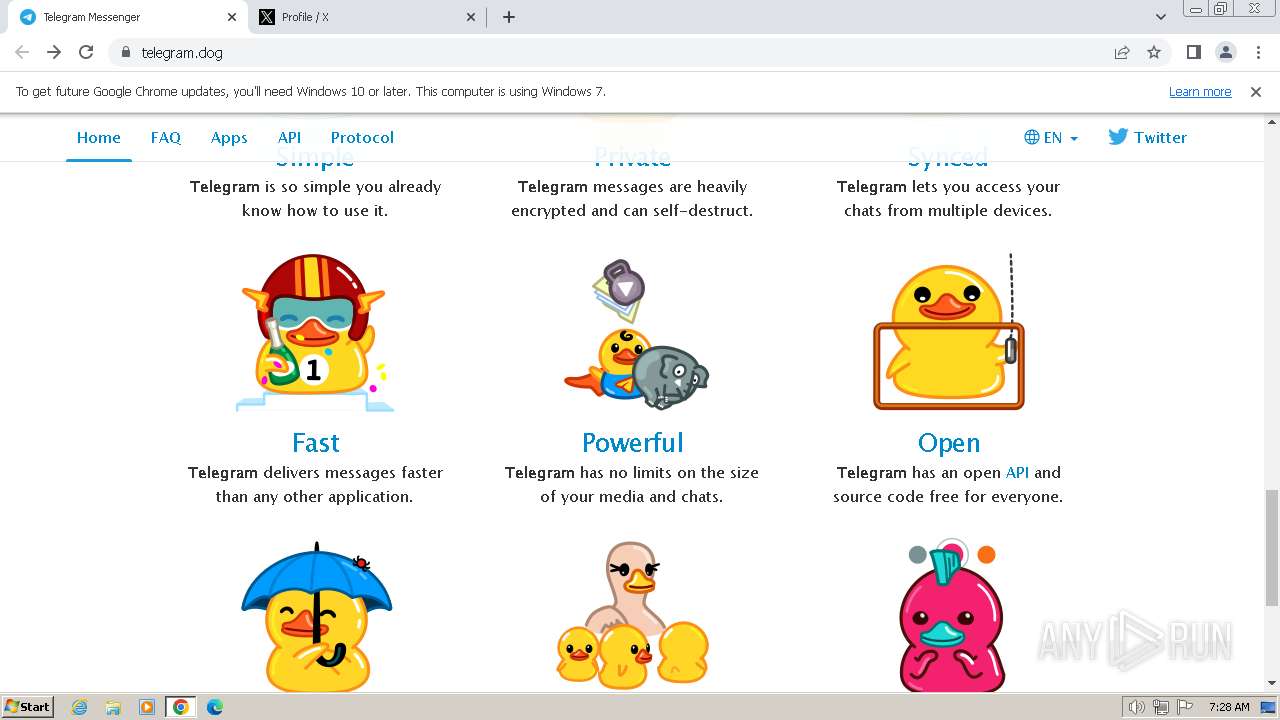1280x720 pixels.
Task: Click the lock icon in address bar
Action: pyautogui.click(x=125, y=53)
